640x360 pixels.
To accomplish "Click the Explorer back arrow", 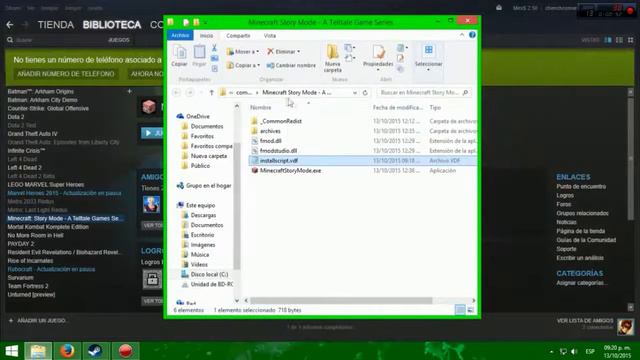I will [177, 93].
